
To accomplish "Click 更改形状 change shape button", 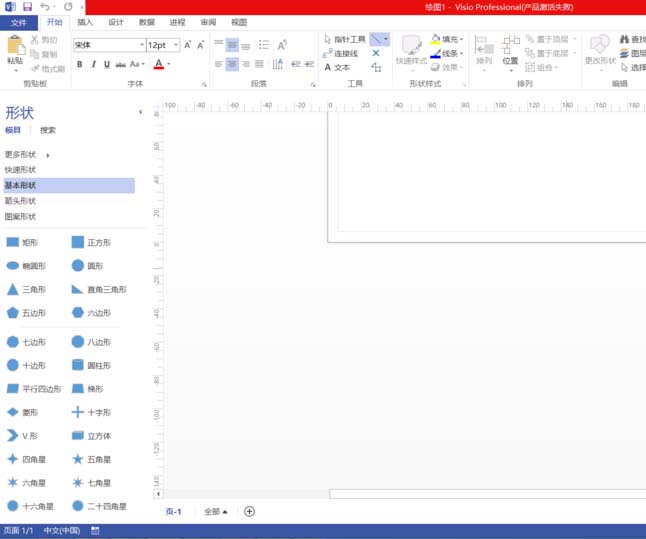I will 600,51.
